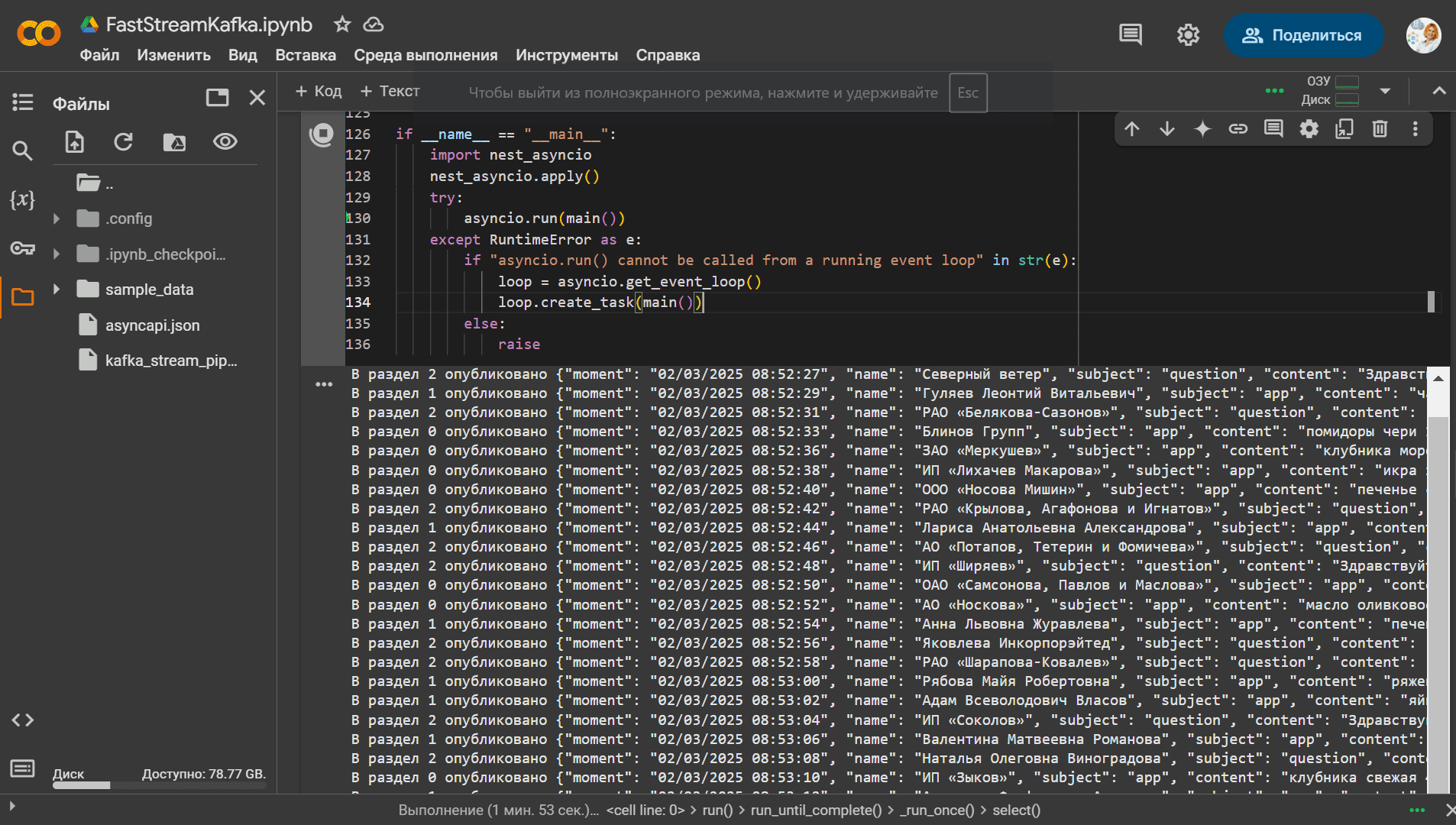The width and height of the screenshot is (1456, 825).
Task: Toggle hidden files visibility eye
Action: [225, 141]
